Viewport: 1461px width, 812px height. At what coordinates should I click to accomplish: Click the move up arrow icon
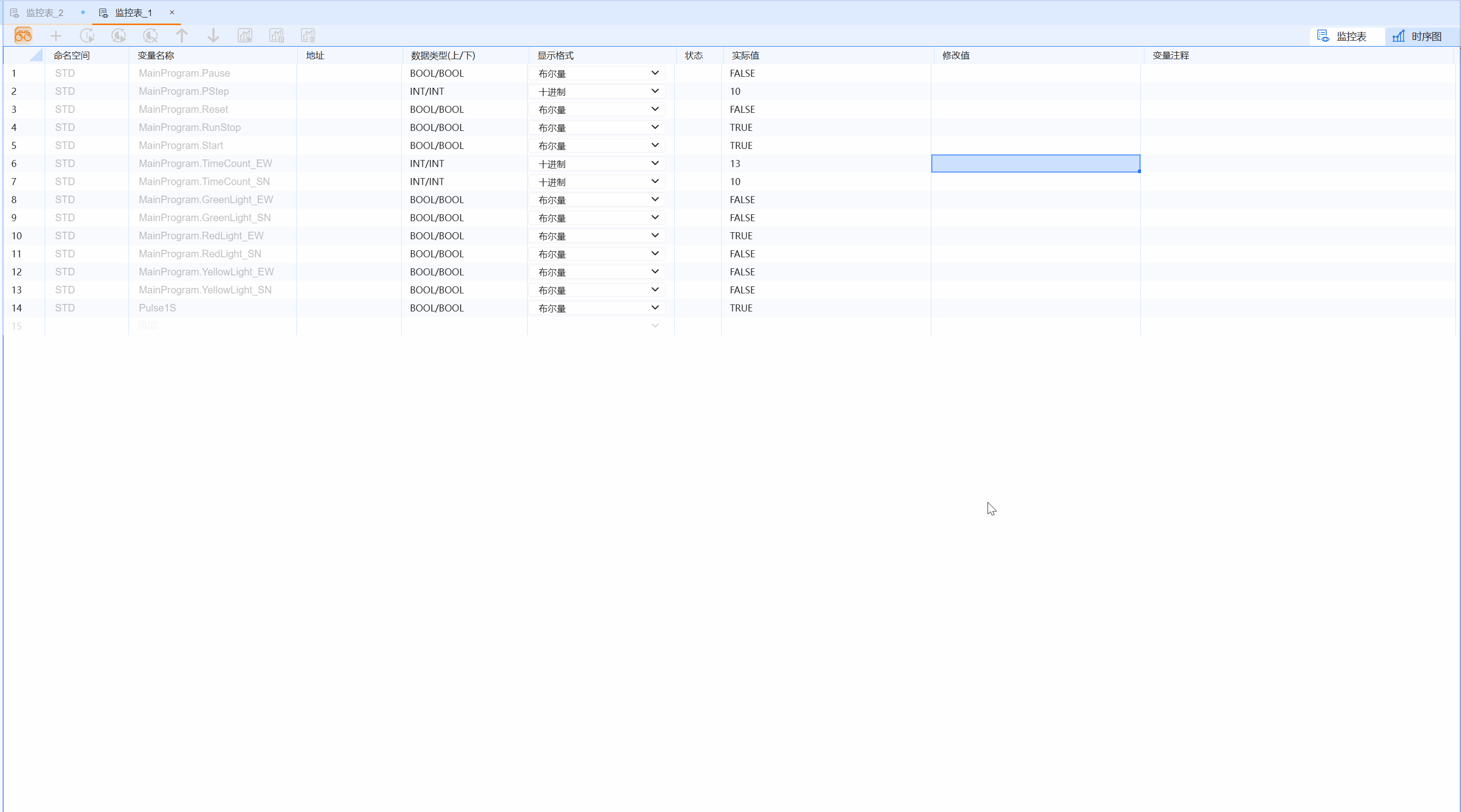point(182,36)
